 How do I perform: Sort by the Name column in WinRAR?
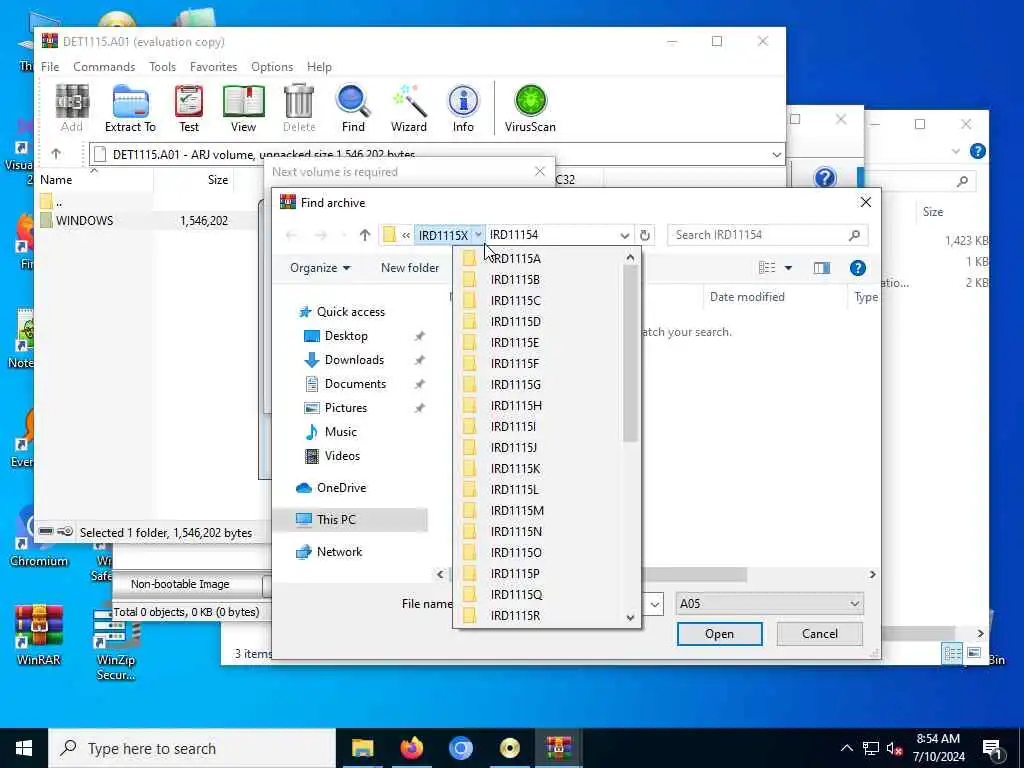tap(56, 180)
